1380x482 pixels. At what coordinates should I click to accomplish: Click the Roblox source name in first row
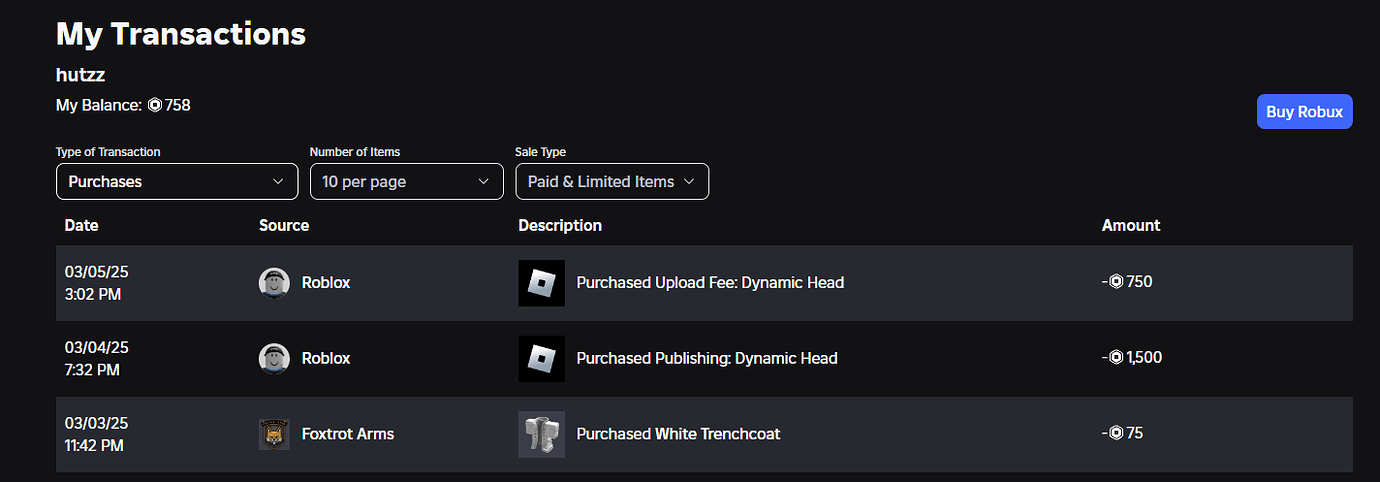click(x=326, y=283)
